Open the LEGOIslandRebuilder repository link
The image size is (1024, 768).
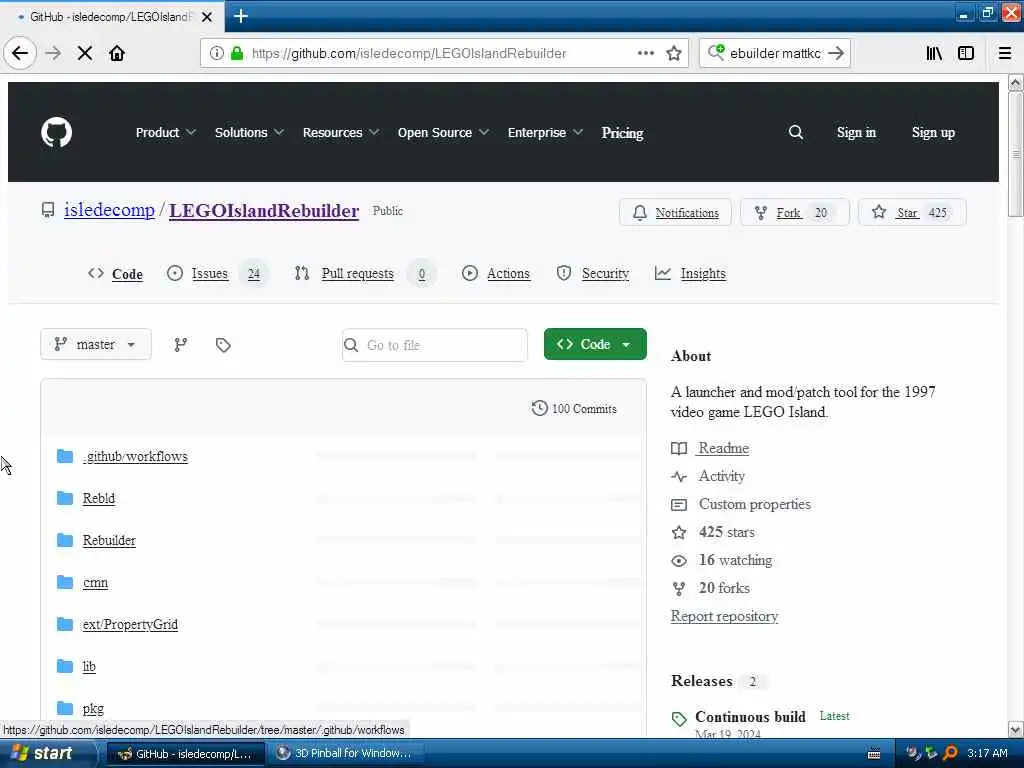pos(264,210)
